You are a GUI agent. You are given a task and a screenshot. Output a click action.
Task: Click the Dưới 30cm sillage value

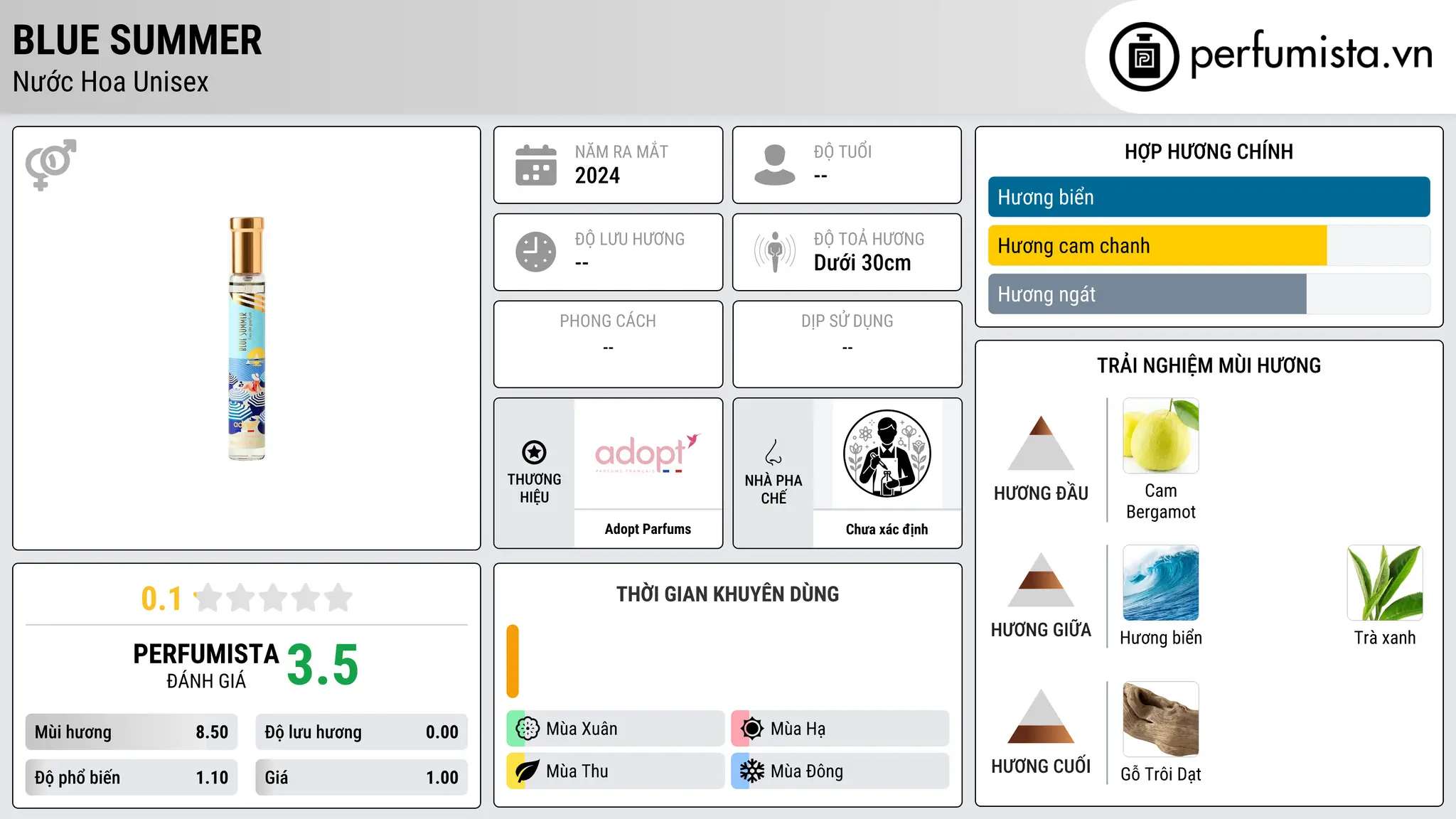[862, 263]
